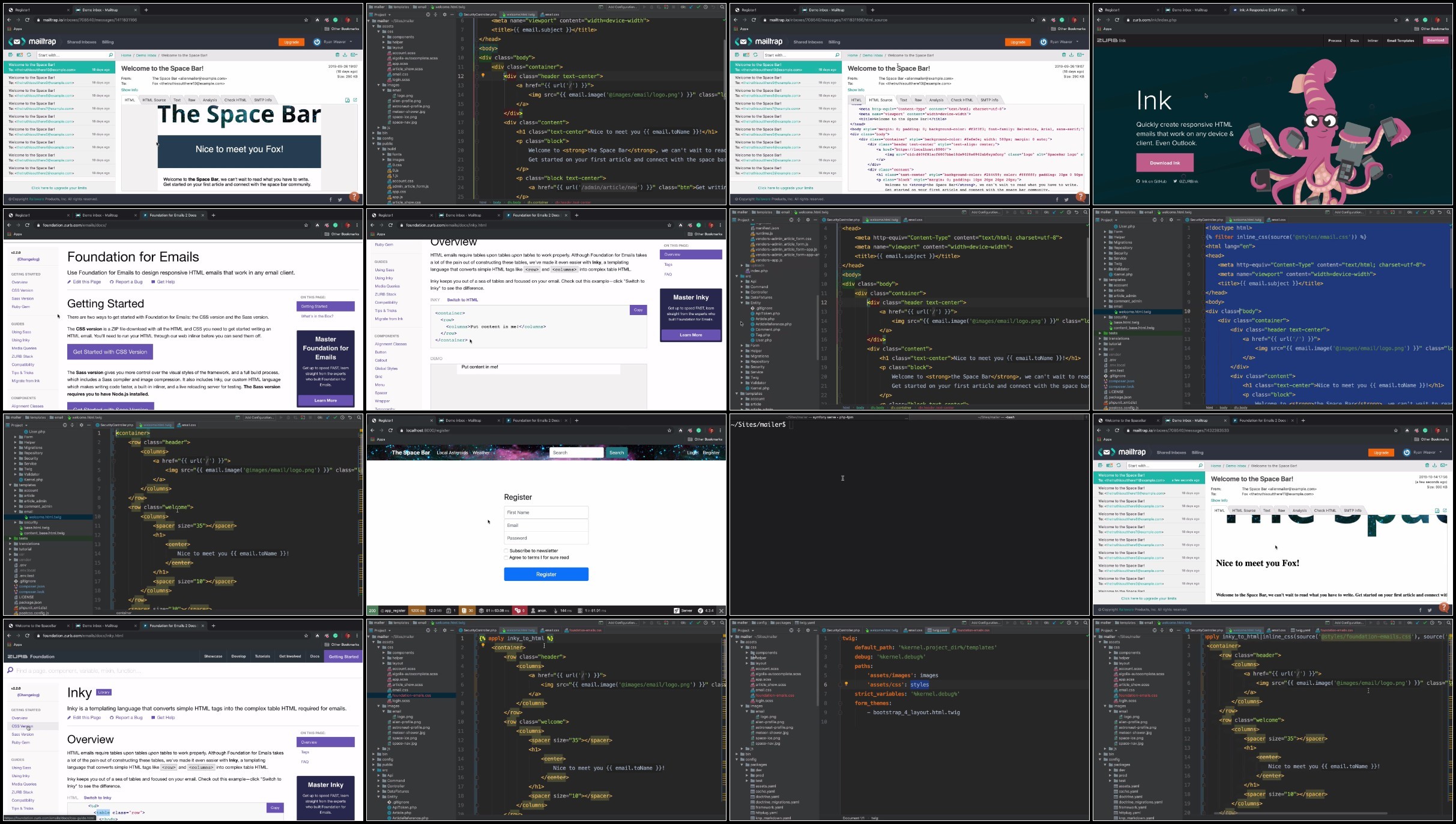
Task: Bookmark the localhost register page with star icon
Action: click(x=669, y=430)
